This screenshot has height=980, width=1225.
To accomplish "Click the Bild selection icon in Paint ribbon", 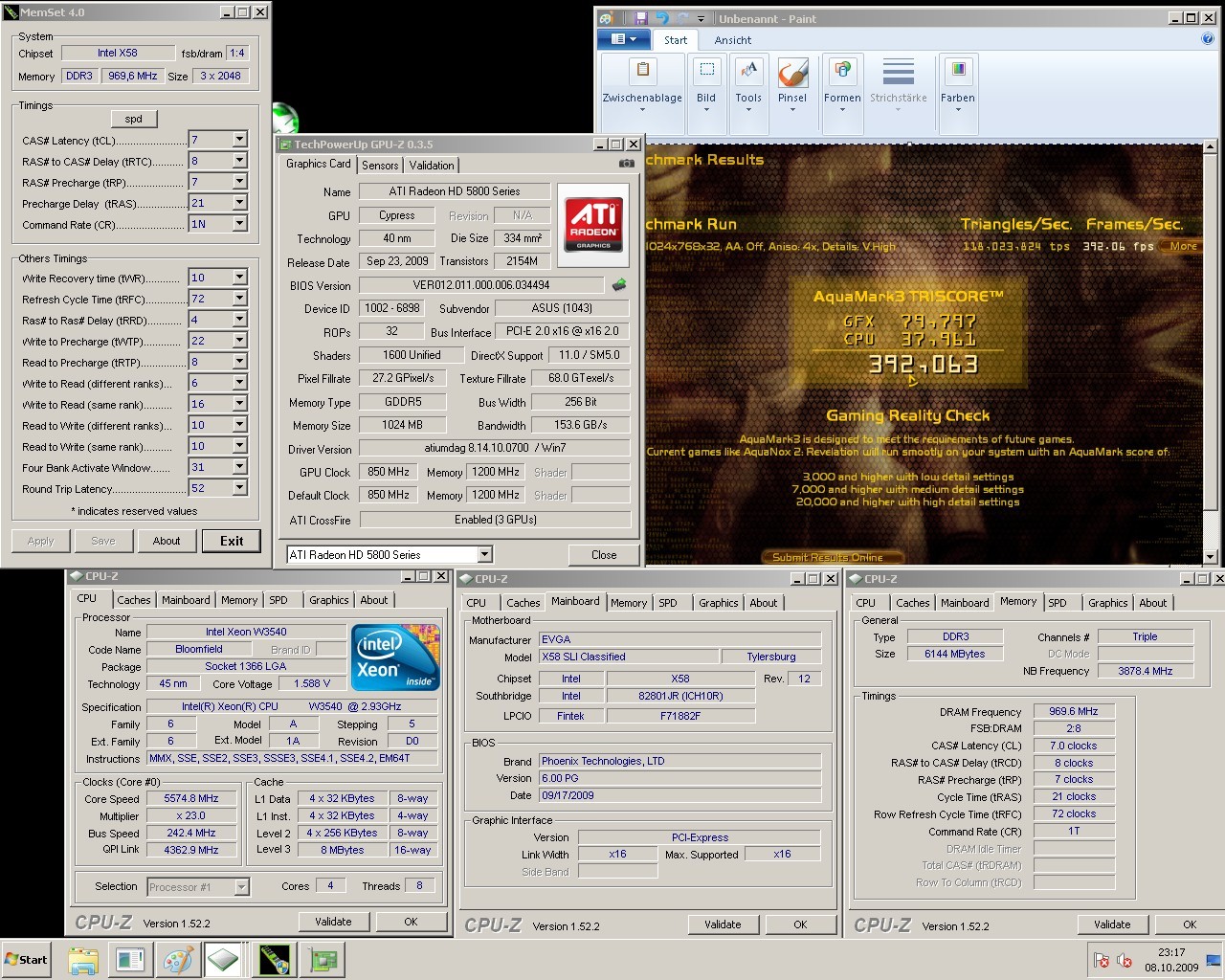I will (x=706, y=70).
